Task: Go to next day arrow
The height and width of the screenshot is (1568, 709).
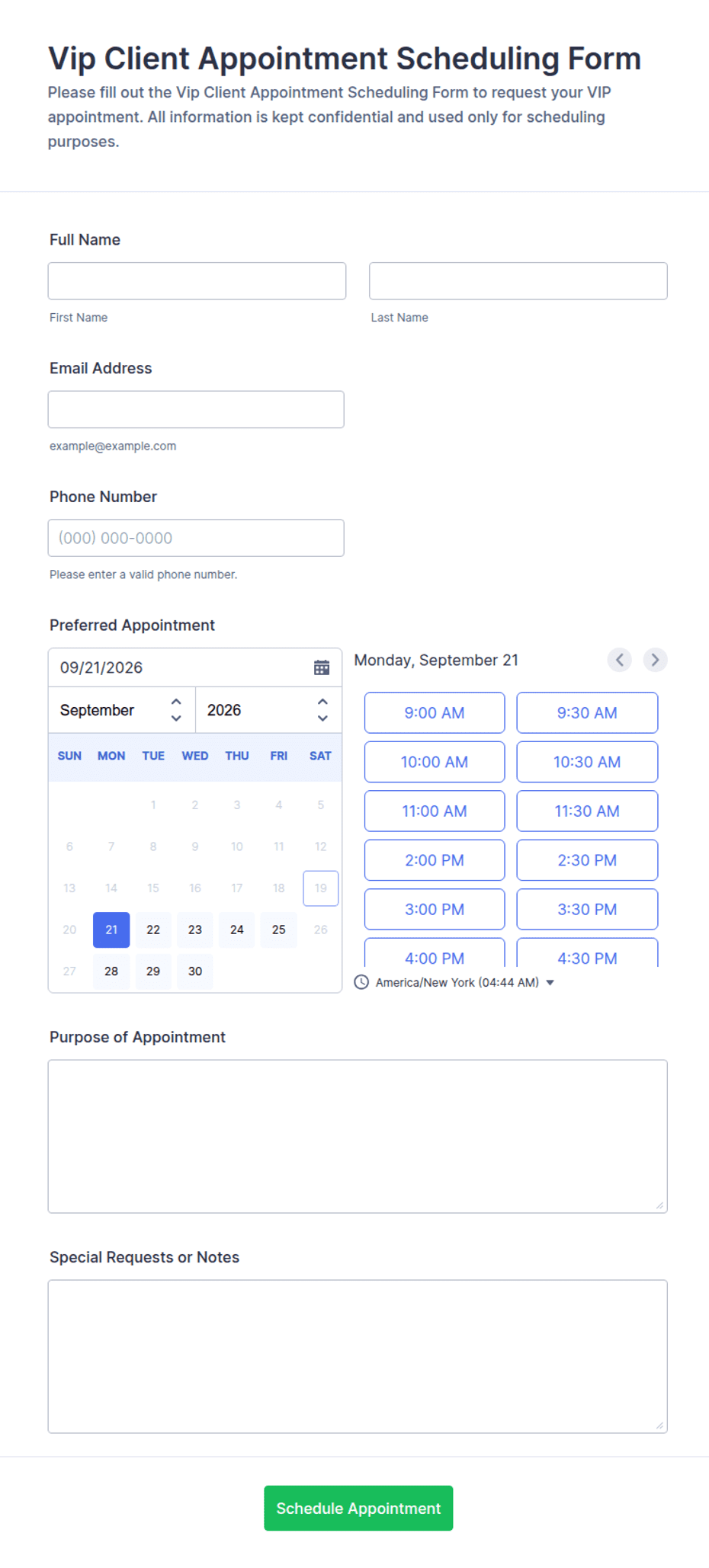Action: (x=655, y=660)
